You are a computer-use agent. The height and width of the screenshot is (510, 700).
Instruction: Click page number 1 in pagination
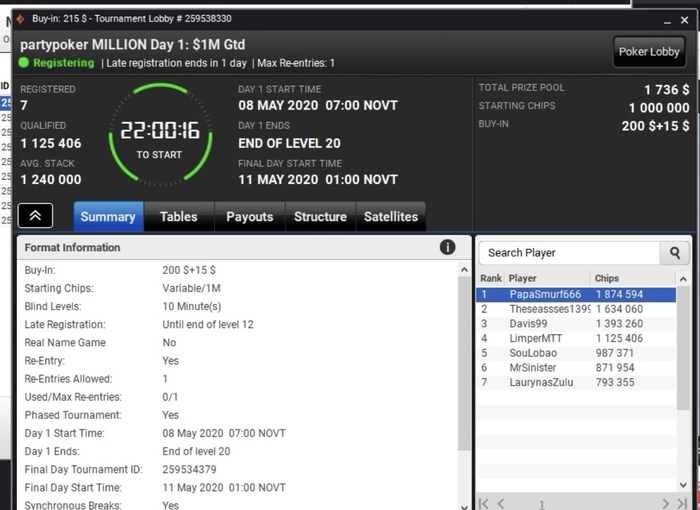542,505
